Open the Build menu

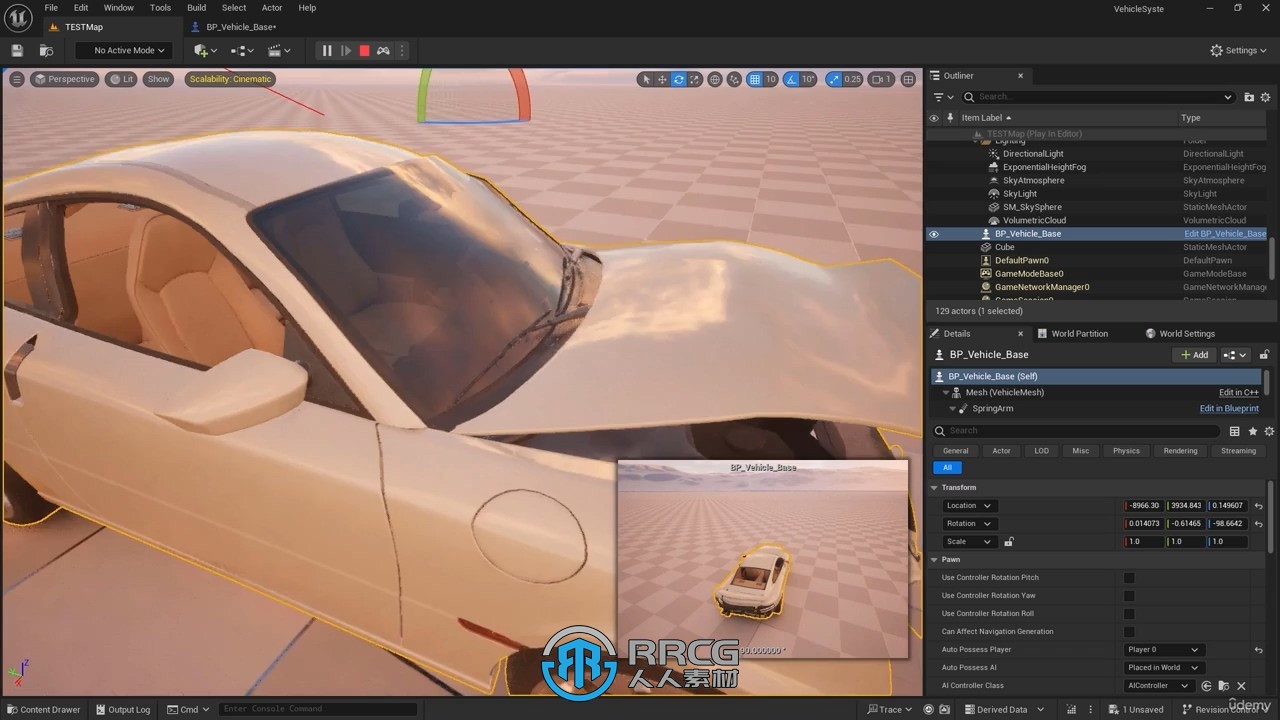click(197, 8)
